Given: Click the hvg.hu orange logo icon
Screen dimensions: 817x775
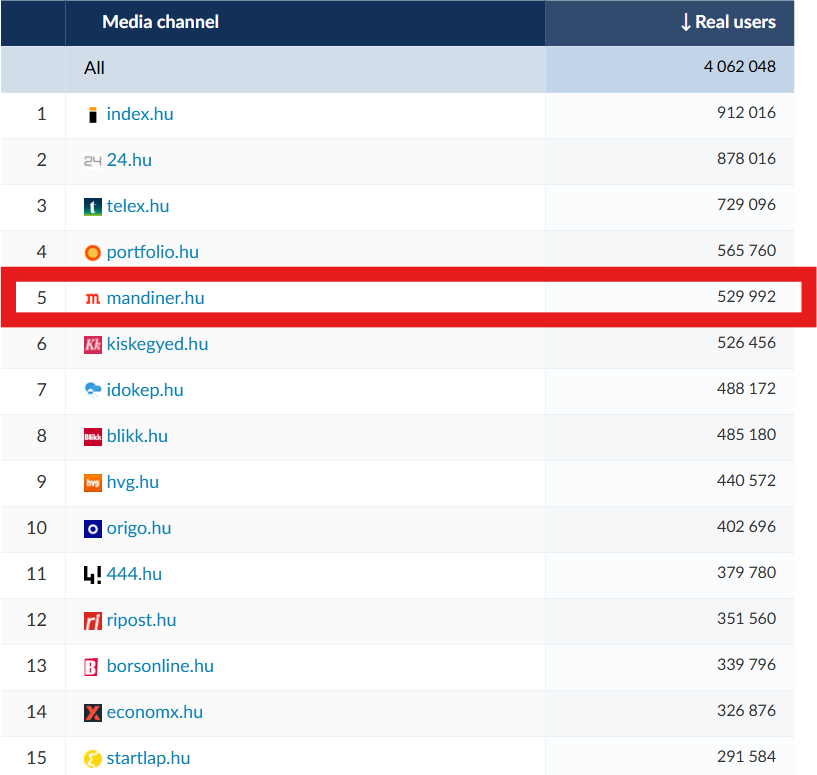Looking at the screenshot, I should point(93,483).
